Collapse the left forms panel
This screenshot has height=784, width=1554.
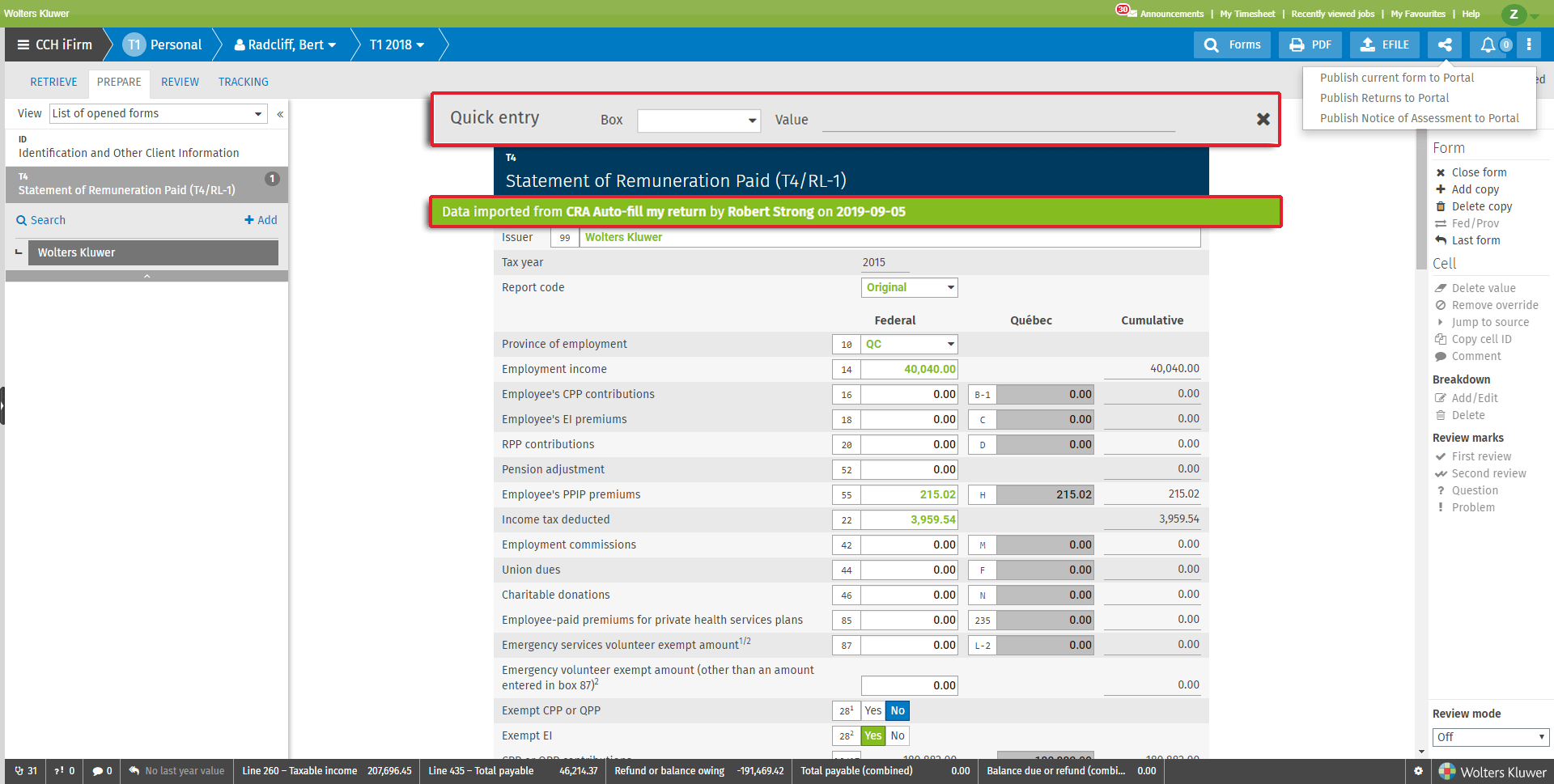coord(280,114)
